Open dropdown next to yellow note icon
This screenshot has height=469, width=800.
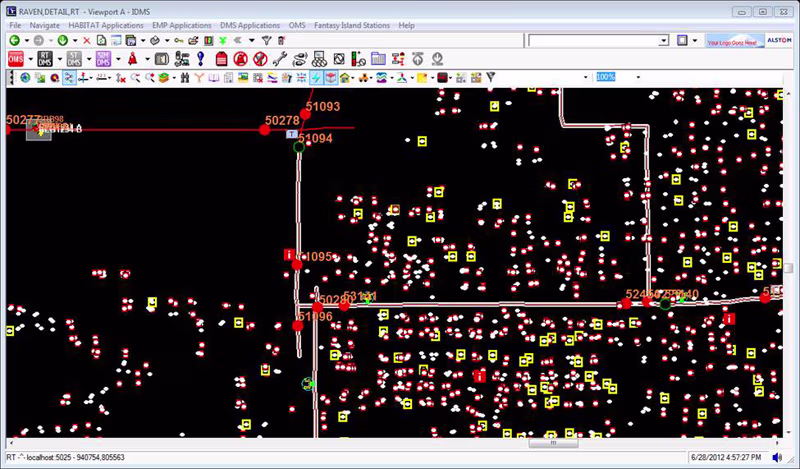tap(432, 78)
